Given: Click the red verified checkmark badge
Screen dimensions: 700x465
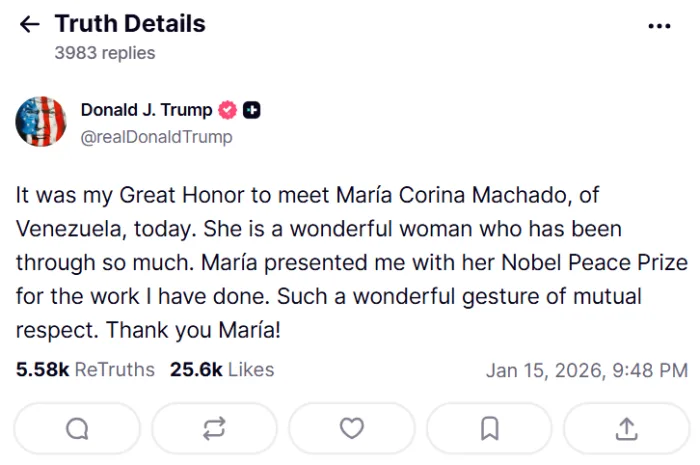Looking at the screenshot, I should click(228, 110).
